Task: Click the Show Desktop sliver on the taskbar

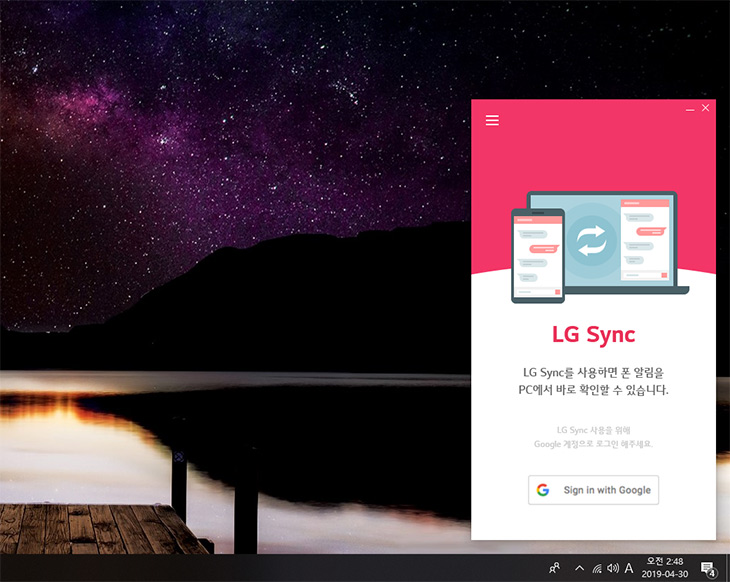Action: tap(727, 568)
